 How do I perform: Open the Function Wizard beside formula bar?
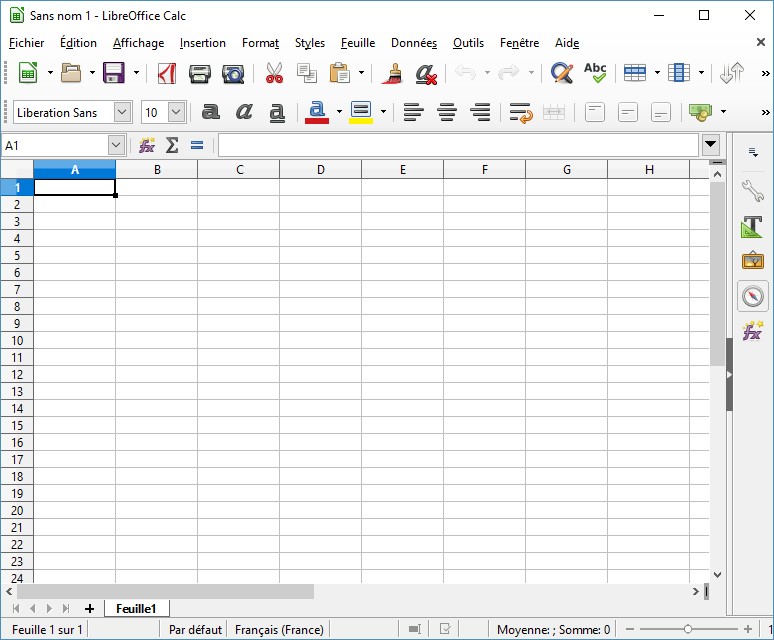(147, 145)
